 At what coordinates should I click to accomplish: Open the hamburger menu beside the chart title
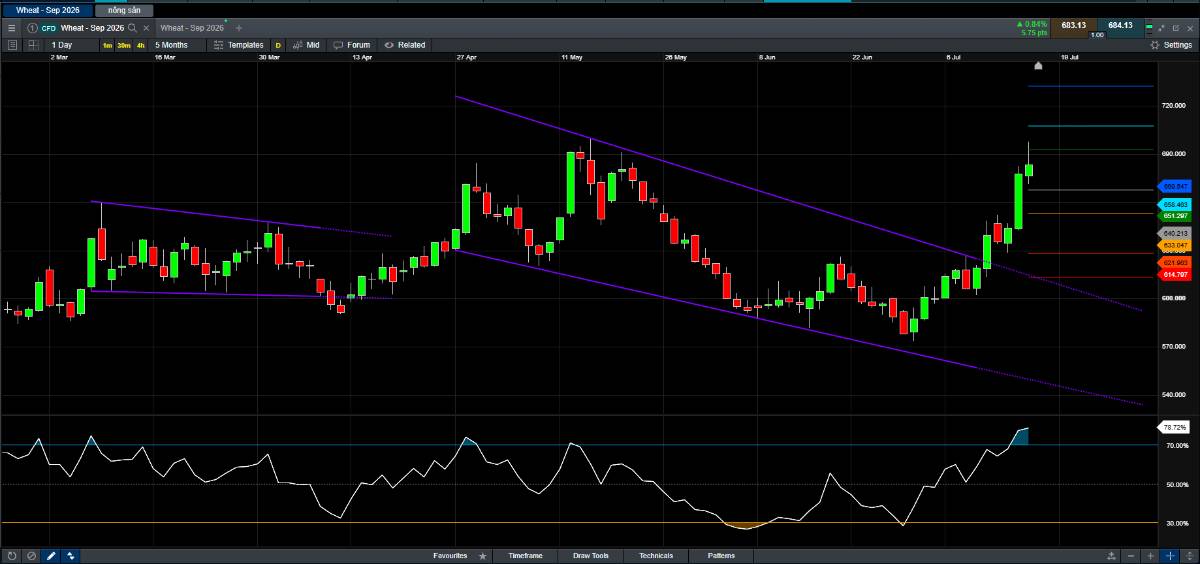click(11, 28)
